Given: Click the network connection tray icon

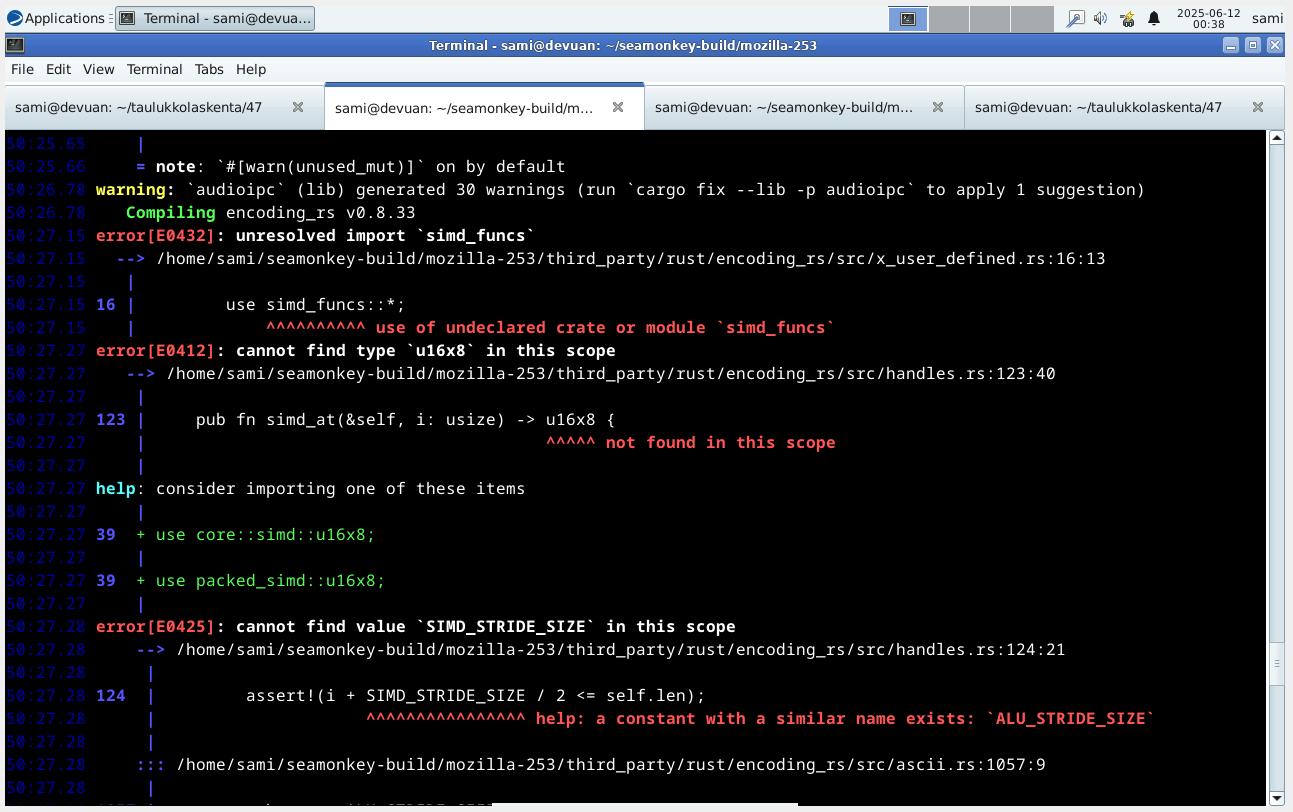Looking at the screenshot, I should click(1075, 18).
